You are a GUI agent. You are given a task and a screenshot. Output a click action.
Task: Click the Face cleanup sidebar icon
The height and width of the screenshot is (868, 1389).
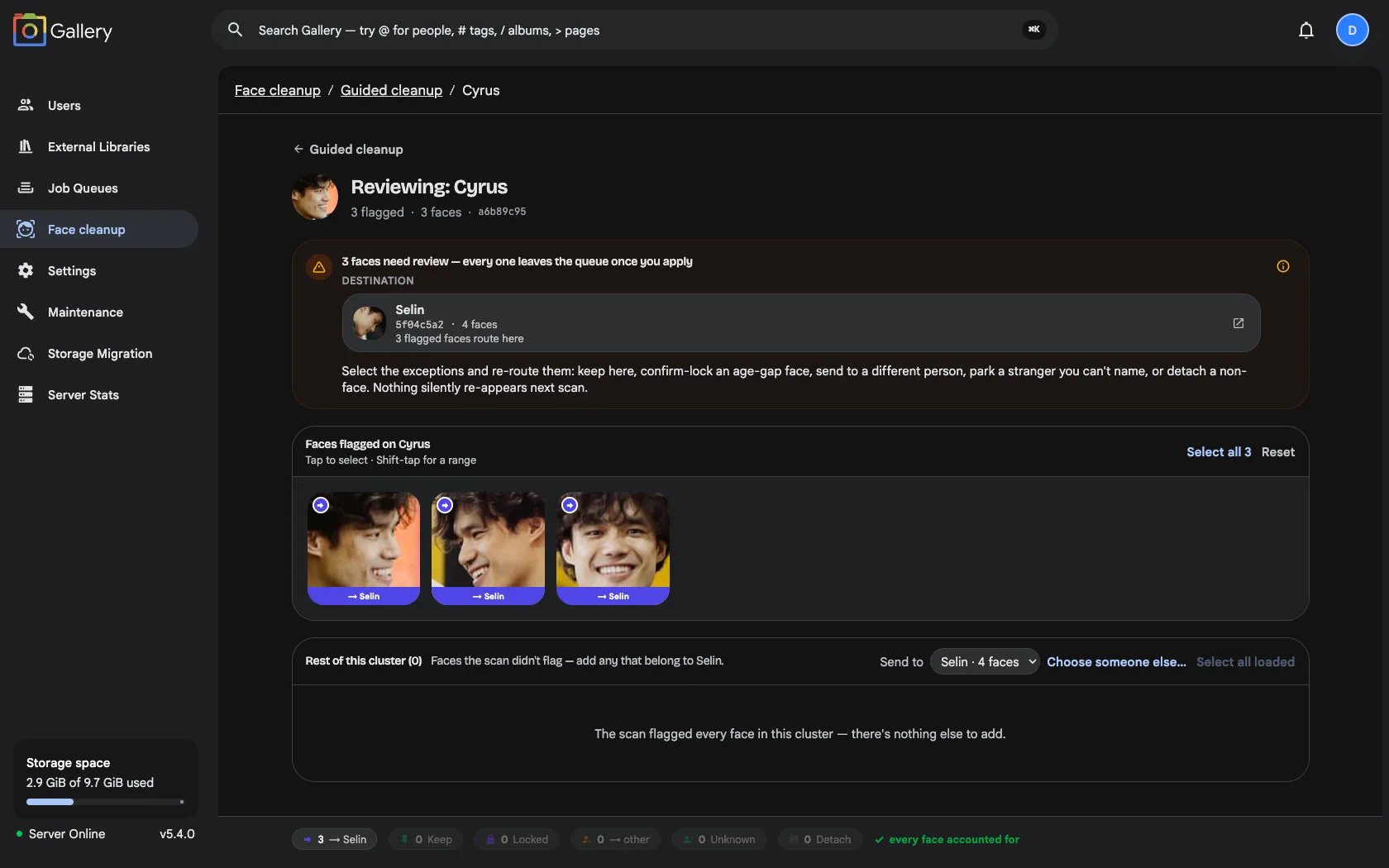click(26, 229)
